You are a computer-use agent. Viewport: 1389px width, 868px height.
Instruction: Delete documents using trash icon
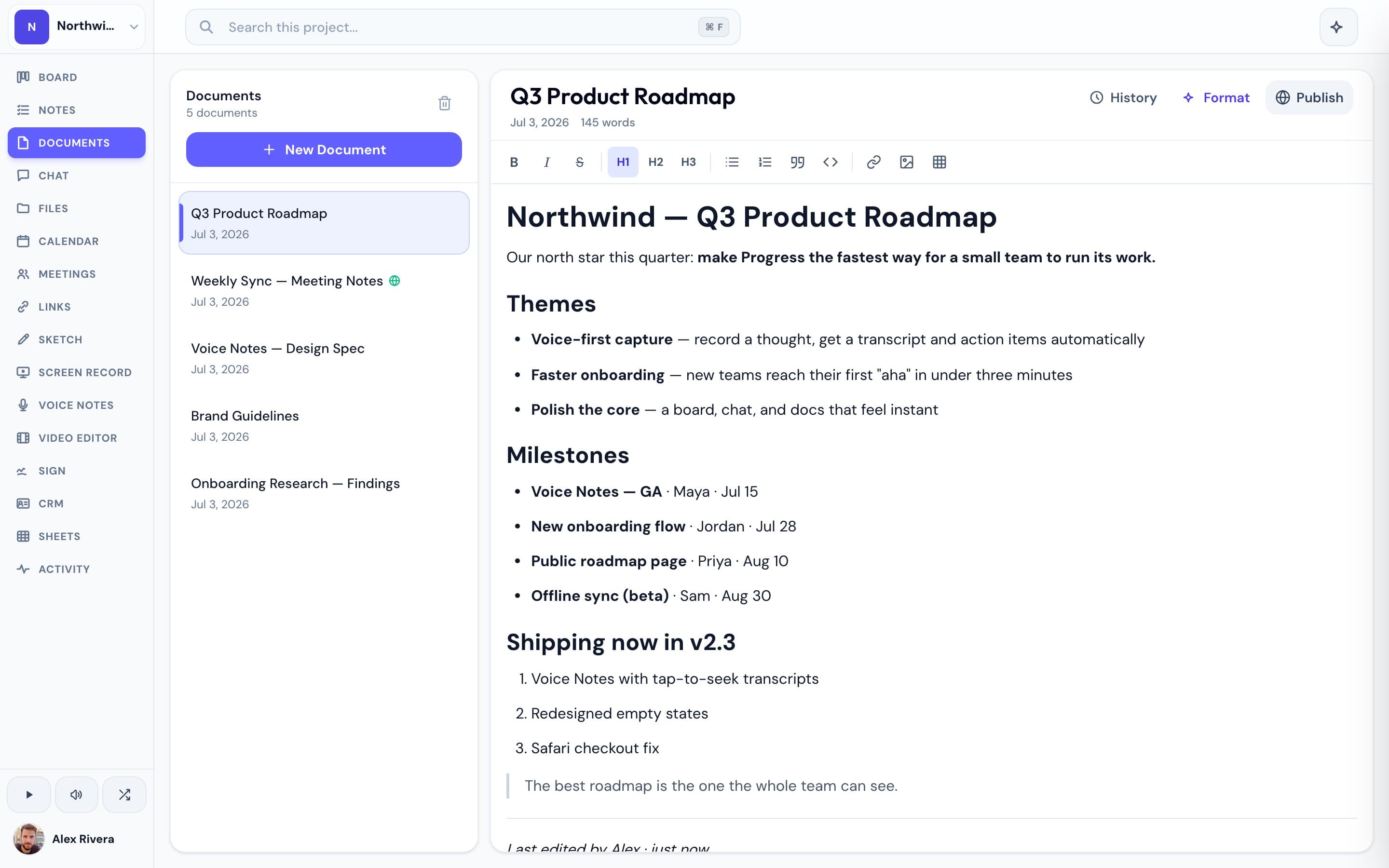coord(444,103)
